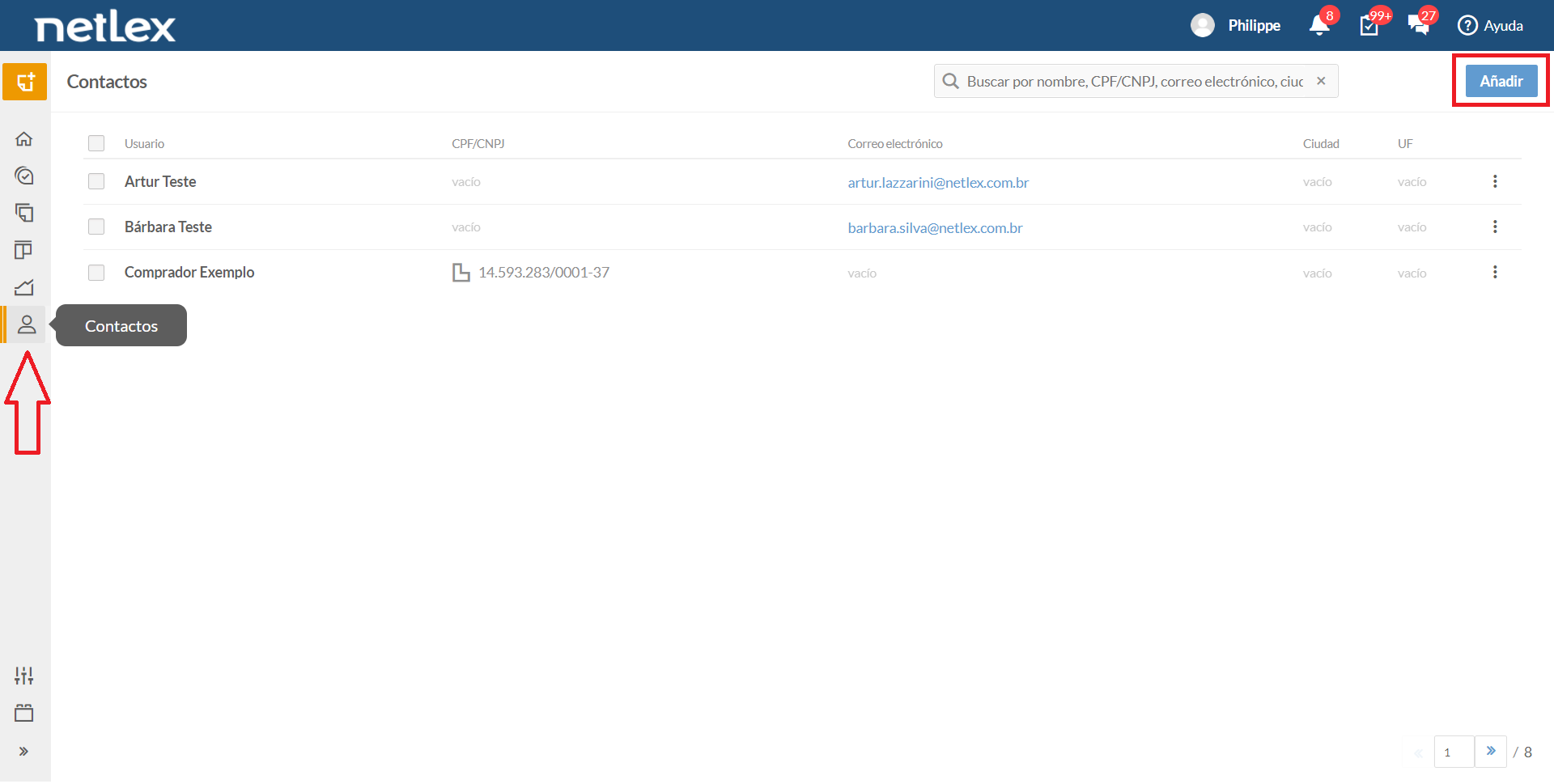Open the Comprador Exemplo contact
The width and height of the screenshot is (1554, 784).
(189, 273)
